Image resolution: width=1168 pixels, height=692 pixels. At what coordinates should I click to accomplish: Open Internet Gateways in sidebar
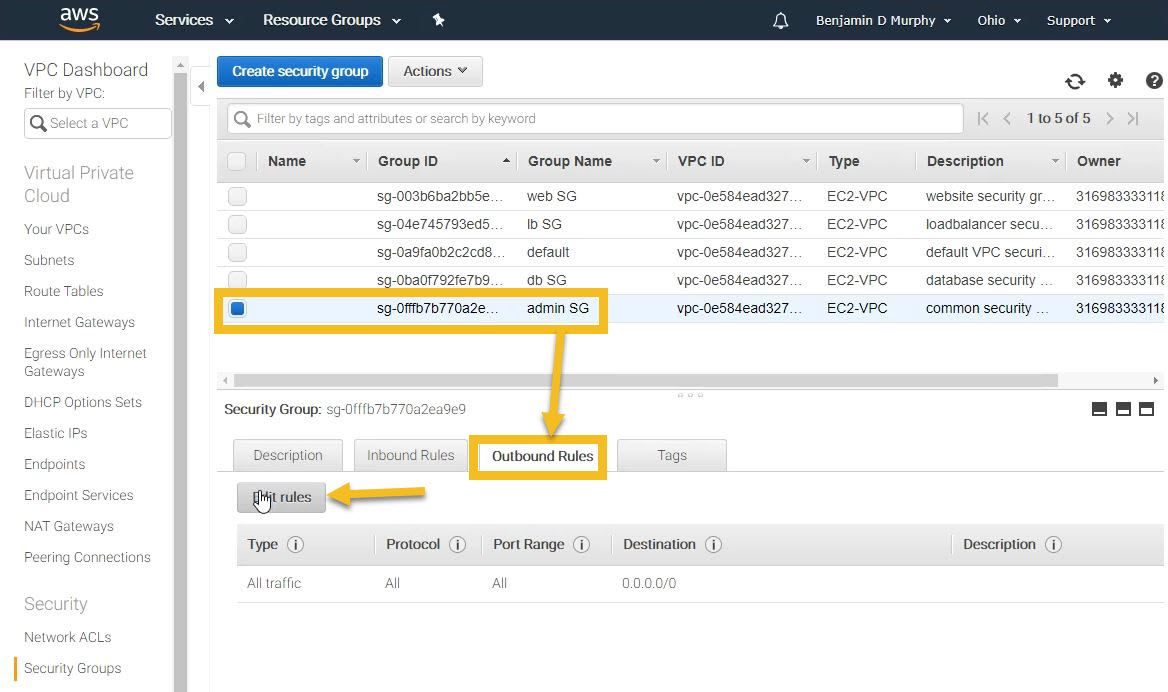coord(79,323)
